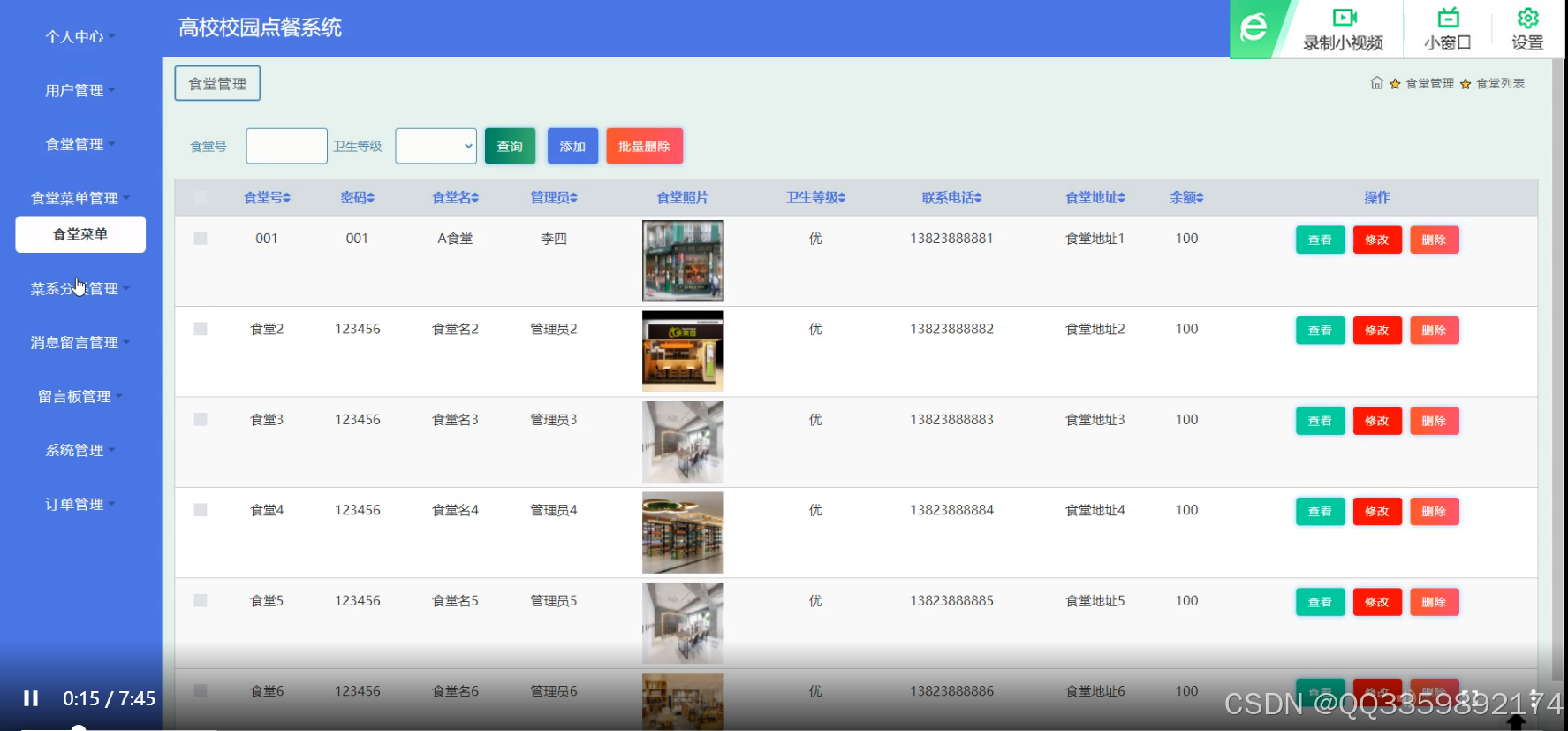The image size is (1568, 731).
Task: Open the 食堂名2 photo thumbnail
Action: coord(683,352)
